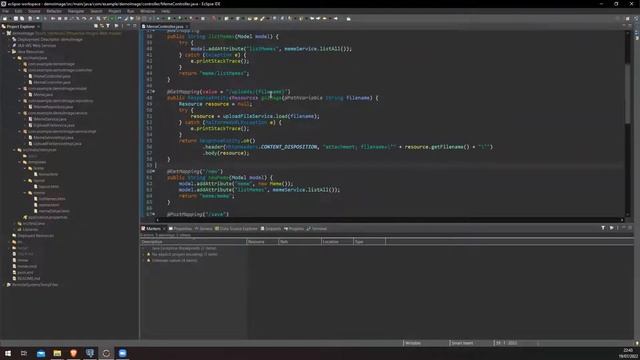The image size is (640, 360).
Task: Collapse the demoimage project node
Action: [x=4, y=33]
